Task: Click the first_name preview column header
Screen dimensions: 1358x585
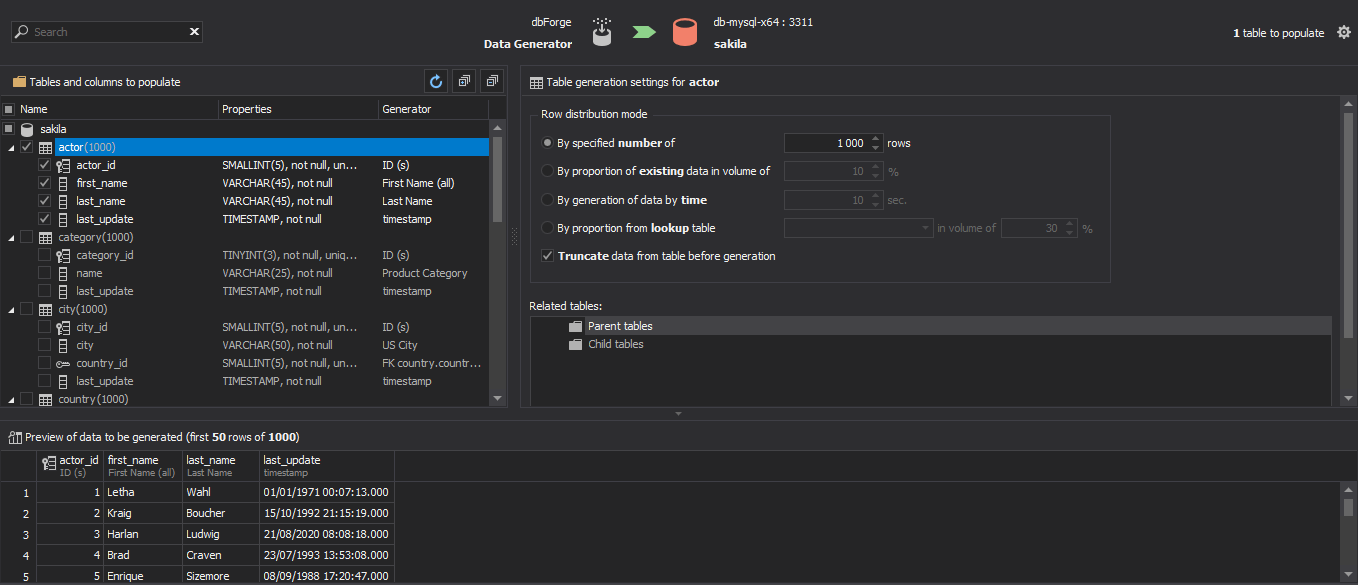Action: tap(143, 466)
